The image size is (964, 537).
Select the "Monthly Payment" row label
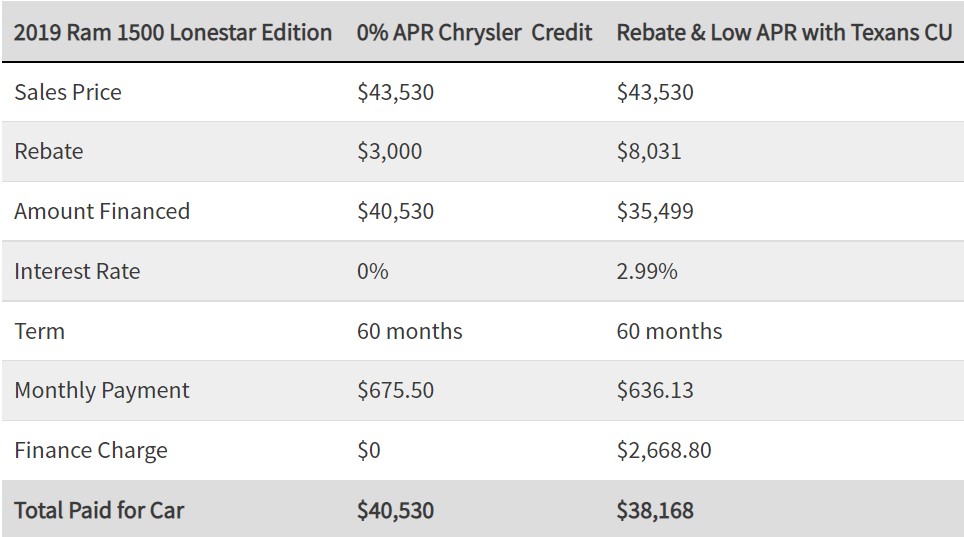click(101, 391)
